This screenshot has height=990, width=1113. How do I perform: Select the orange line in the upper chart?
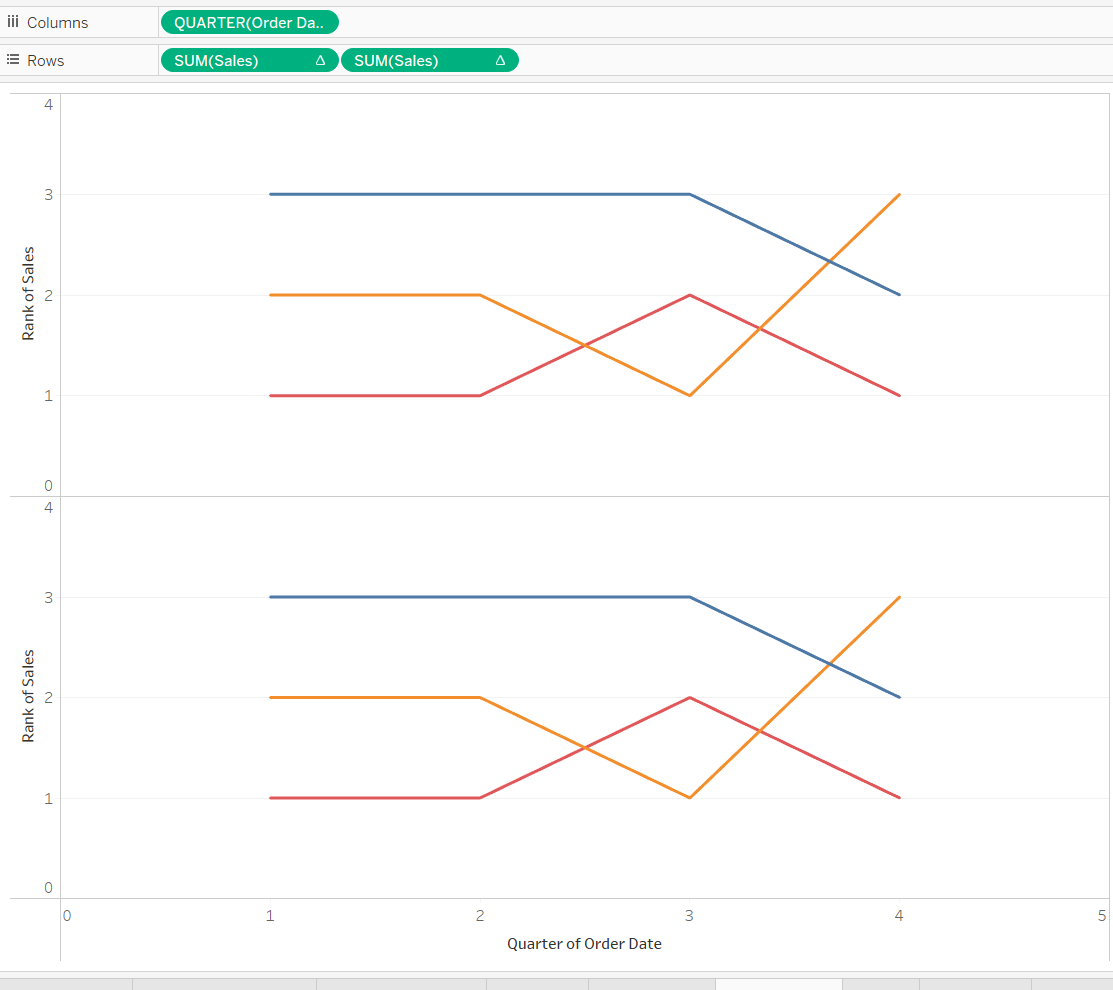375,295
